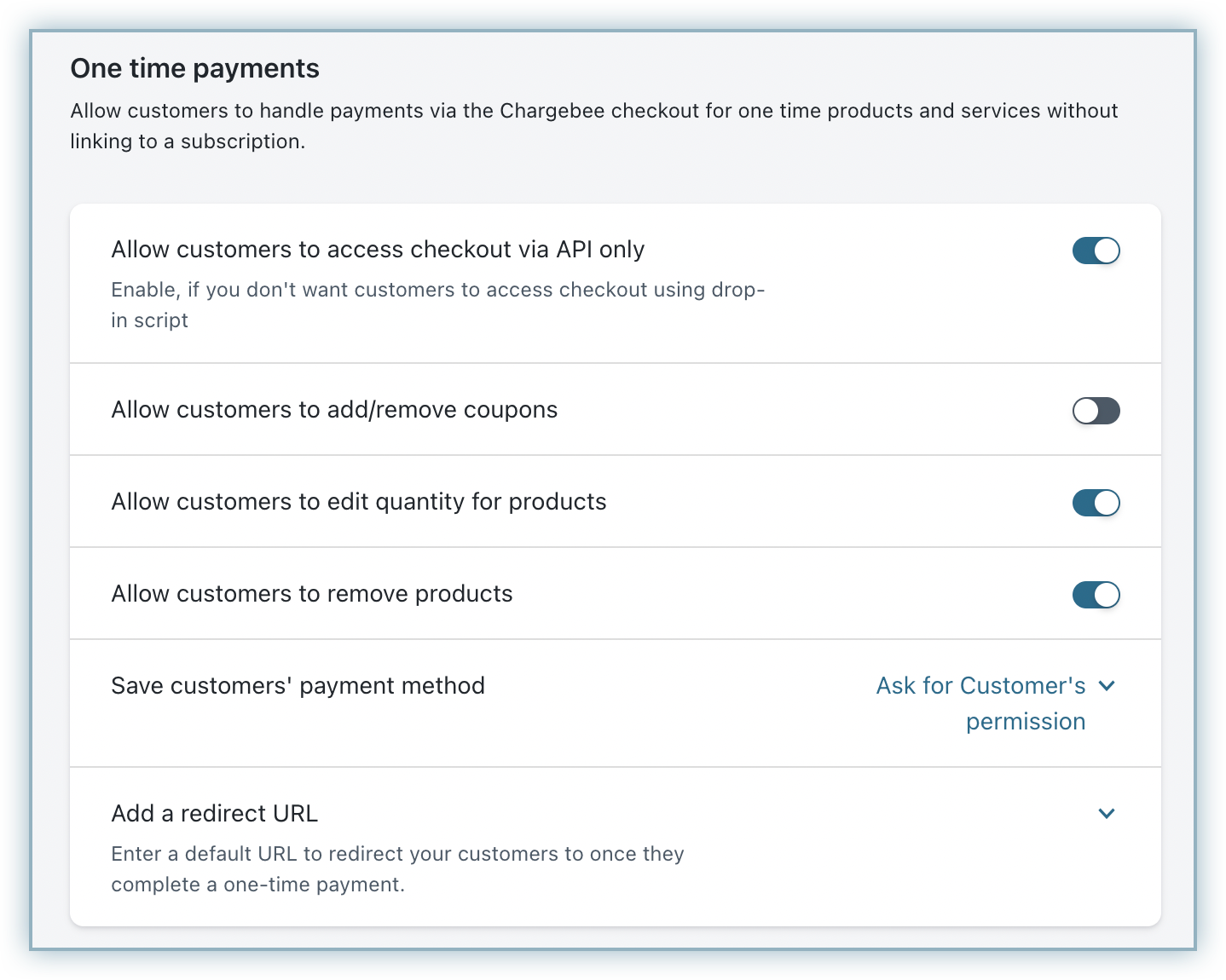Screen dimensions: 1226x980
Task: Disable removing products at checkout
Action: point(1096,595)
